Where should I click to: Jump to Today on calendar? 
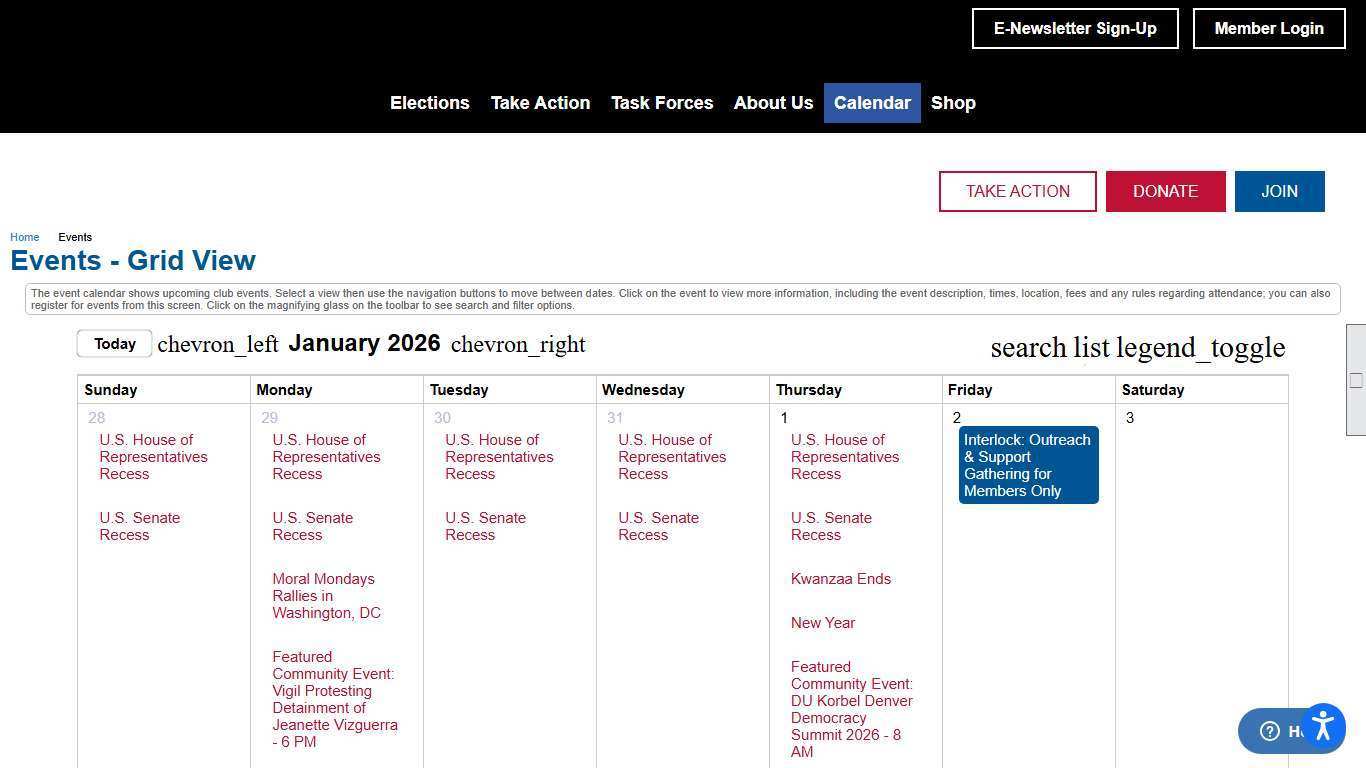coord(115,344)
